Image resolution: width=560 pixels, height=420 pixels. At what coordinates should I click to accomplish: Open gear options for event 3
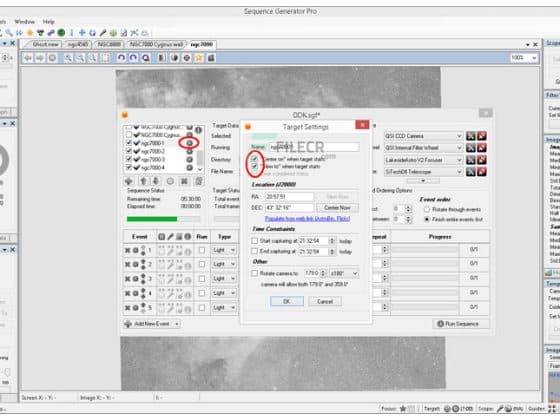point(136,279)
